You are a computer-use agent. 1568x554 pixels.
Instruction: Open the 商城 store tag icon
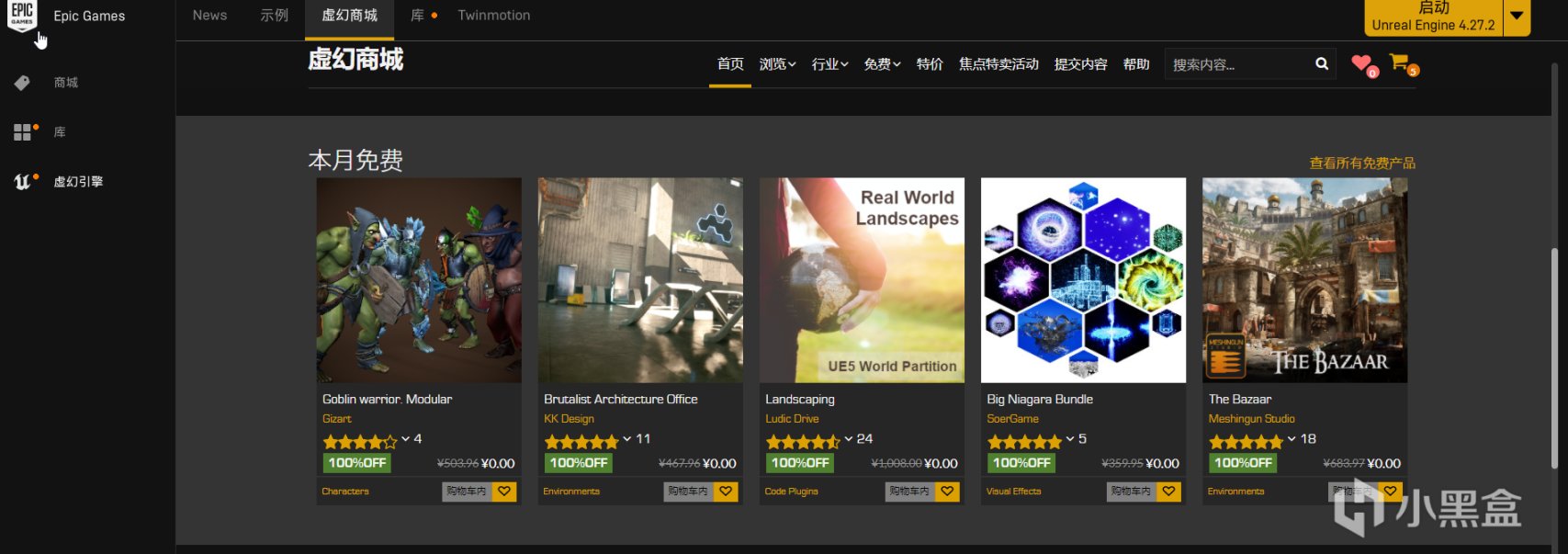[x=22, y=83]
